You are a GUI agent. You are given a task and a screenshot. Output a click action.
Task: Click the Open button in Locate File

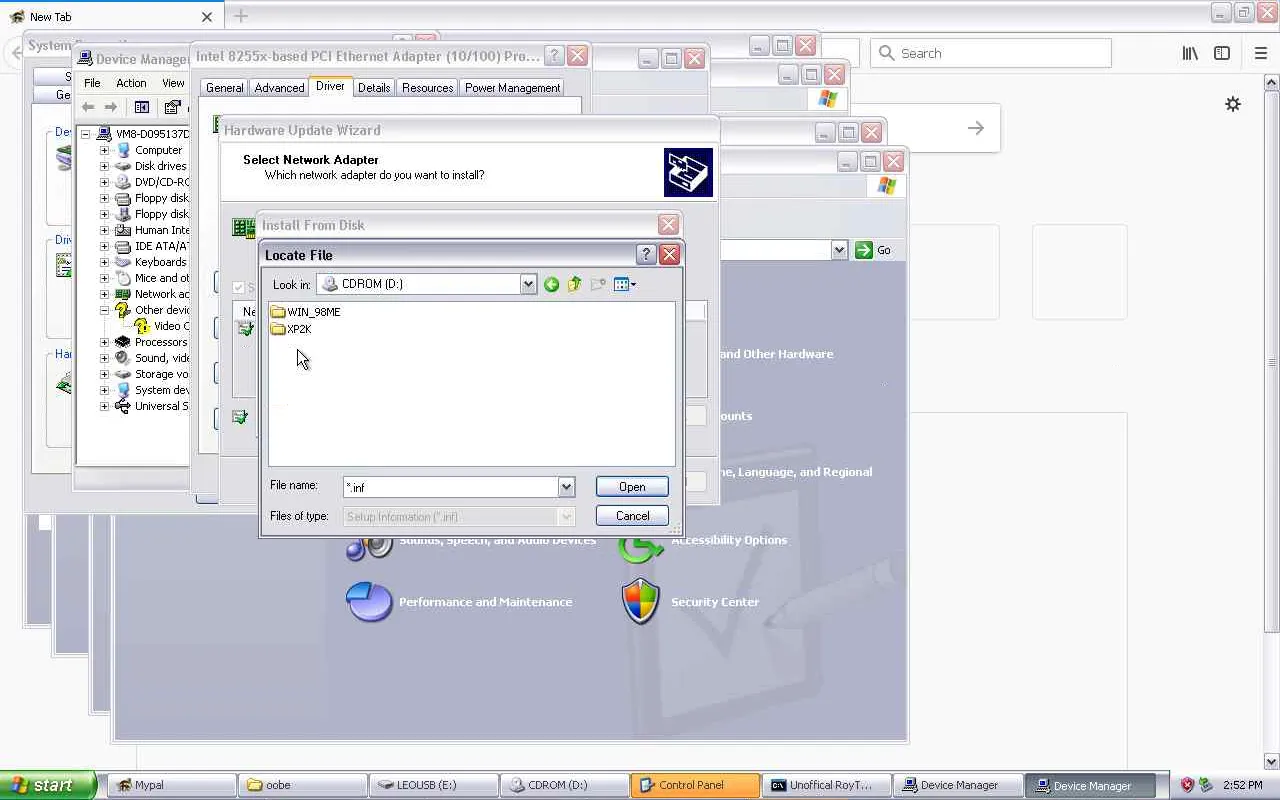[x=632, y=487]
